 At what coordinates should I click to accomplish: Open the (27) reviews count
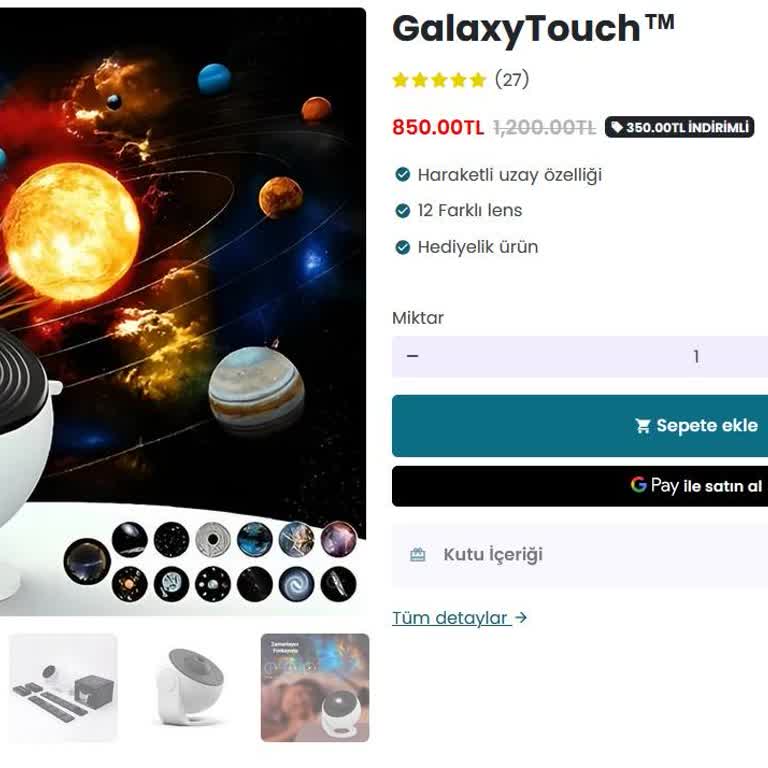[512, 79]
